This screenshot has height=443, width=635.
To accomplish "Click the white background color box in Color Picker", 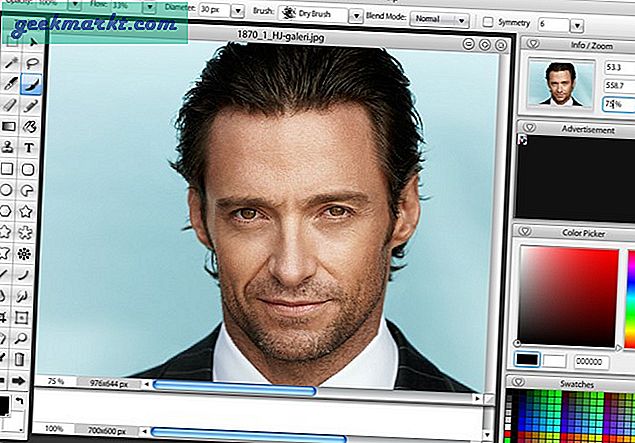I will pyautogui.click(x=554, y=361).
